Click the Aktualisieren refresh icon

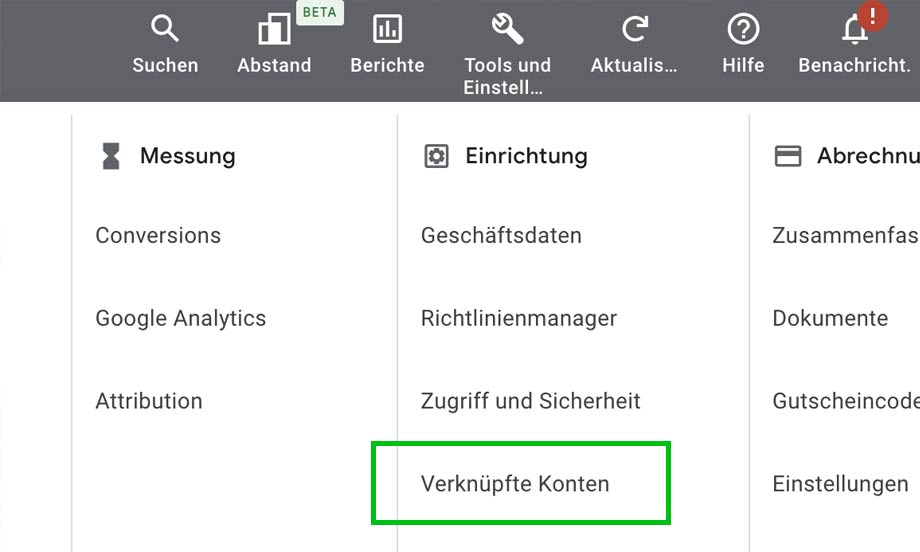pyautogui.click(x=634, y=29)
